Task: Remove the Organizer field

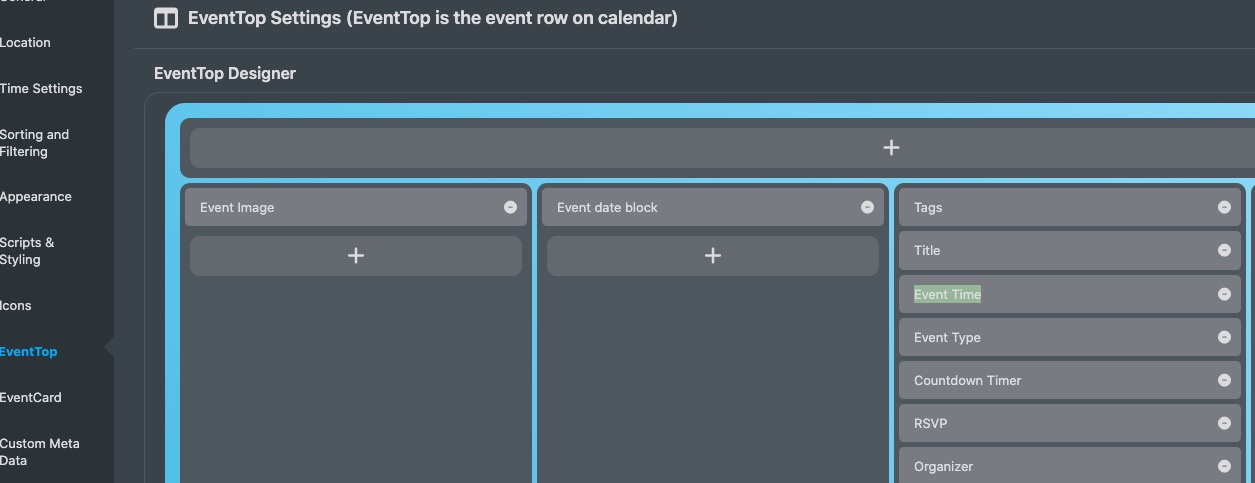Action: point(1224,466)
